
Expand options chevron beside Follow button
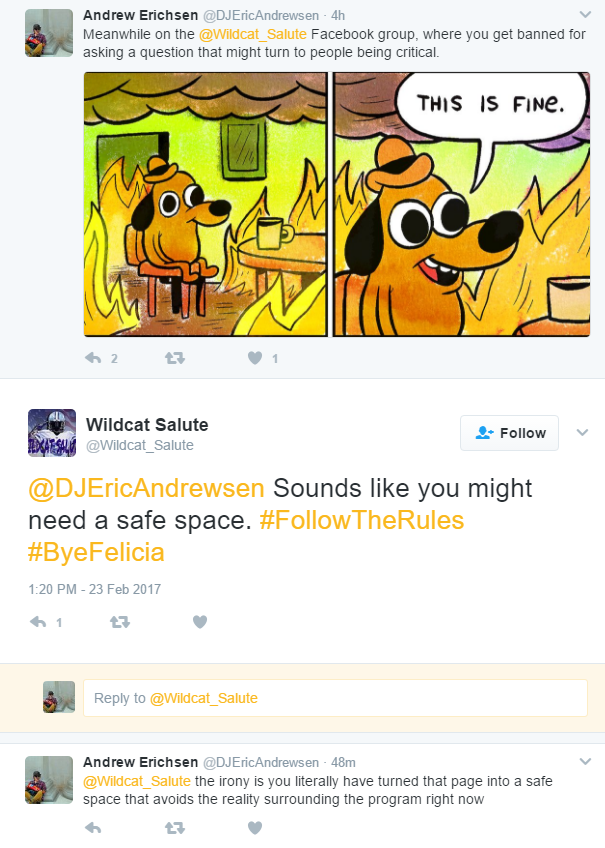click(x=582, y=432)
